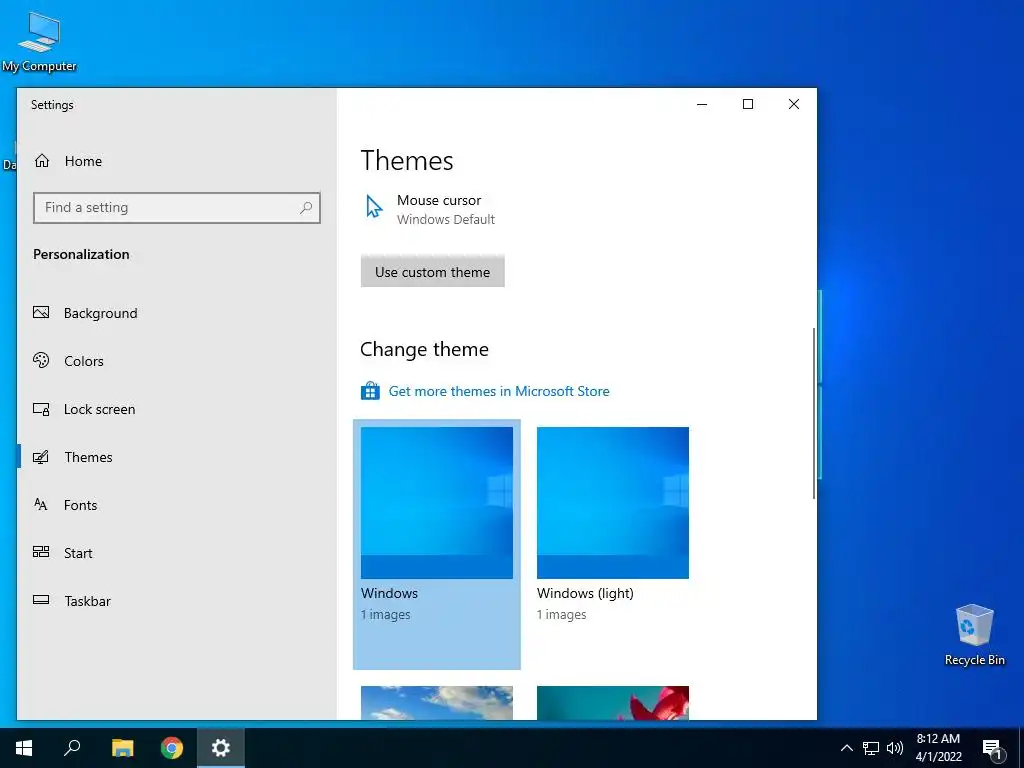1024x768 pixels.
Task: Select the red flower theme thumbnail
Action: (x=613, y=703)
